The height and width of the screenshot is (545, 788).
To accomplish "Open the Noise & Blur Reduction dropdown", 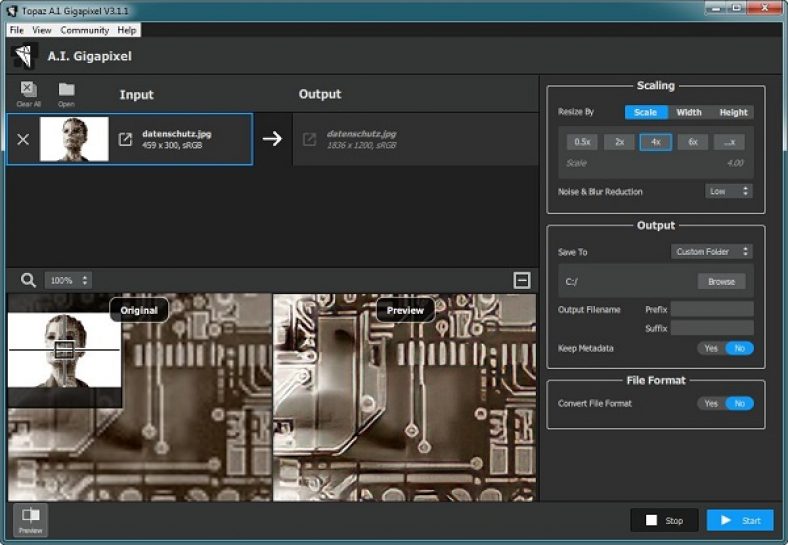I will [x=728, y=191].
